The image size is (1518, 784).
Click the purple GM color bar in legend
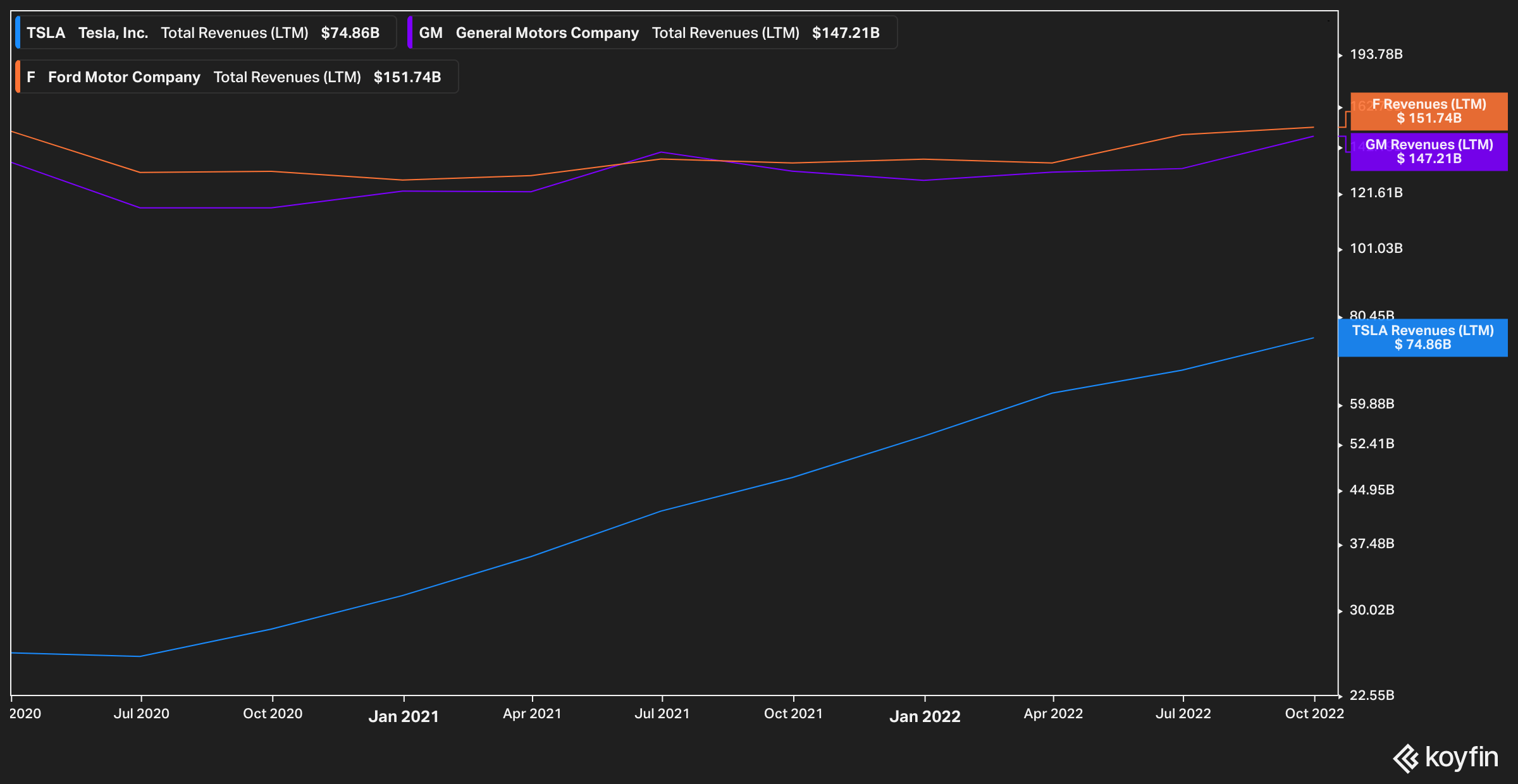[x=410, y=33]
